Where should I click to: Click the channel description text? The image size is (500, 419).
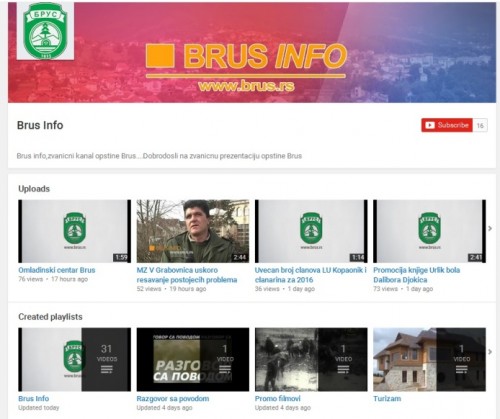(x=159, y=156)
